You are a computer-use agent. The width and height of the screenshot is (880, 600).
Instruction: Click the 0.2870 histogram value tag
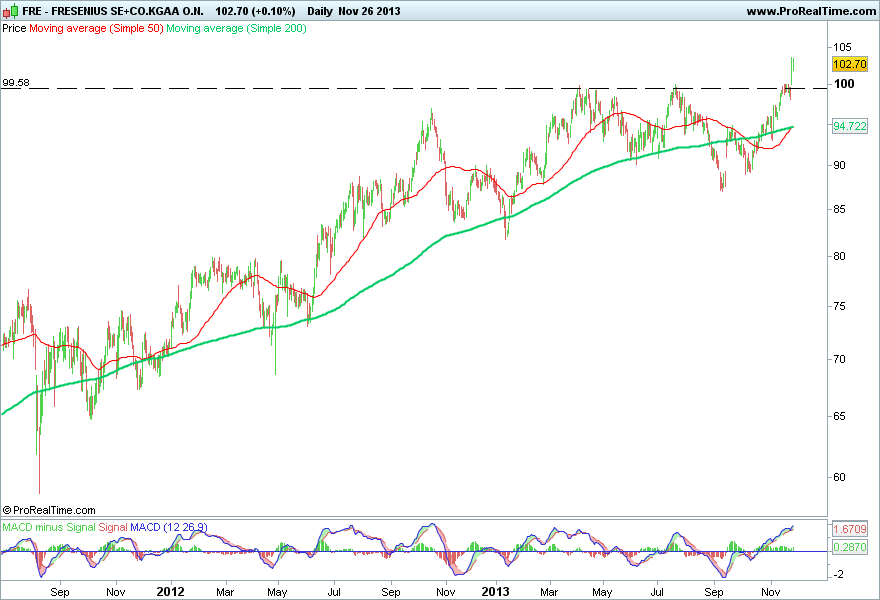click(850, 547)
